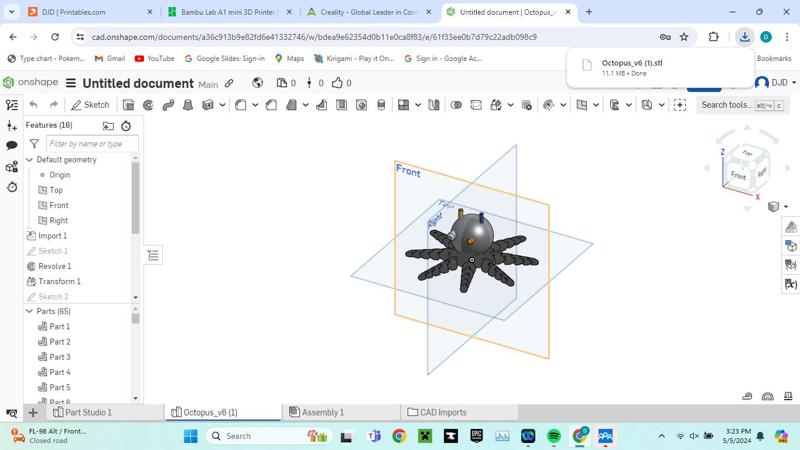Image resolution: width=800 pixels, height=450 pixels.
Task: Open dropdown arrow next to Fillet tool
Action: pyautogui.click(x=255, y=105)
